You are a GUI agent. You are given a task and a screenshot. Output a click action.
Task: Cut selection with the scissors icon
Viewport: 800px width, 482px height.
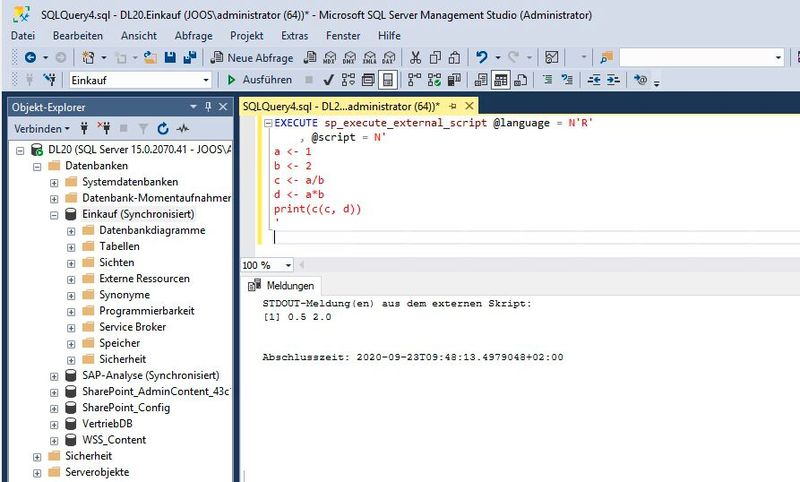[415, 57]
